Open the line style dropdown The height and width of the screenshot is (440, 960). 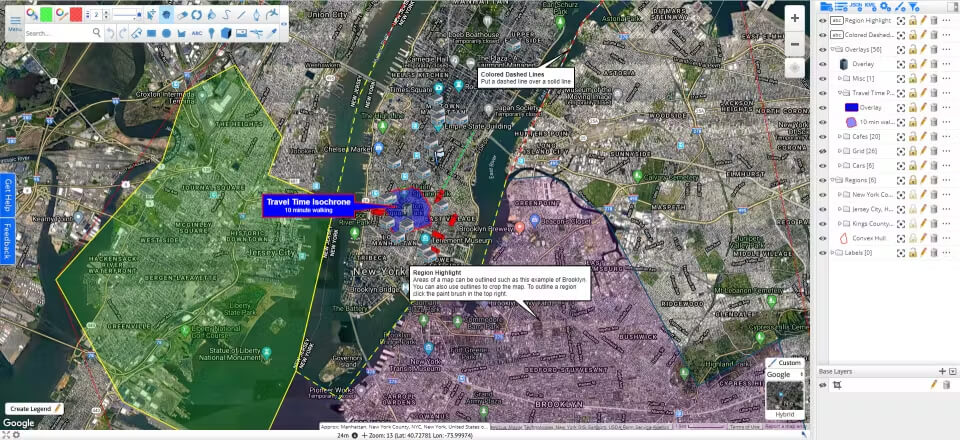(x=127, y=15)
